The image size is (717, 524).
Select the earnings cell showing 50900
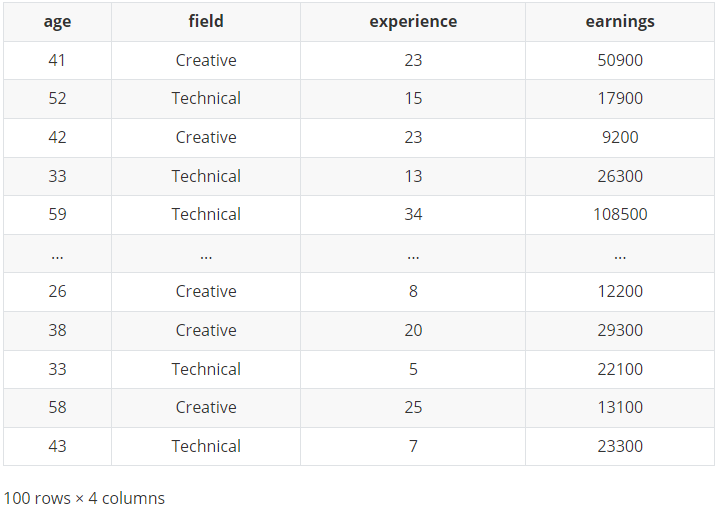coord(620,60)
